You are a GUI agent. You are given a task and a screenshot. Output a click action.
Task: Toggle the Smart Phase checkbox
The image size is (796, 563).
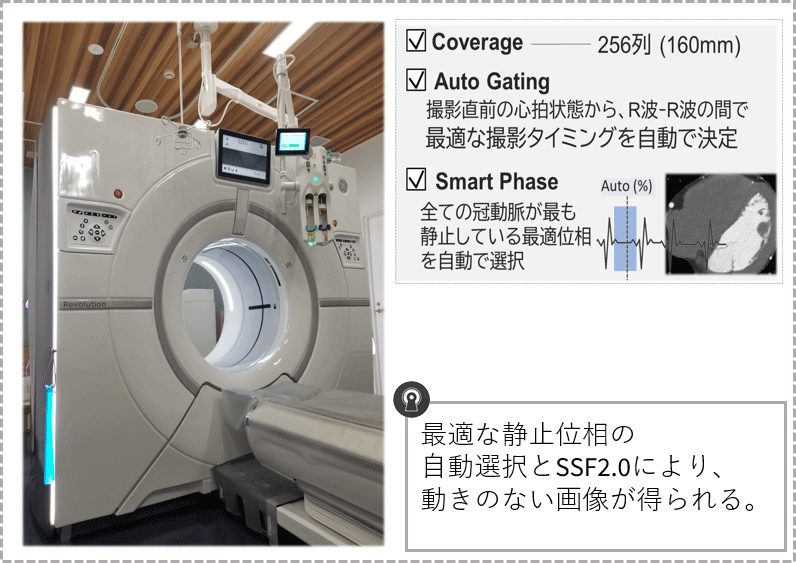pos(417,181)
